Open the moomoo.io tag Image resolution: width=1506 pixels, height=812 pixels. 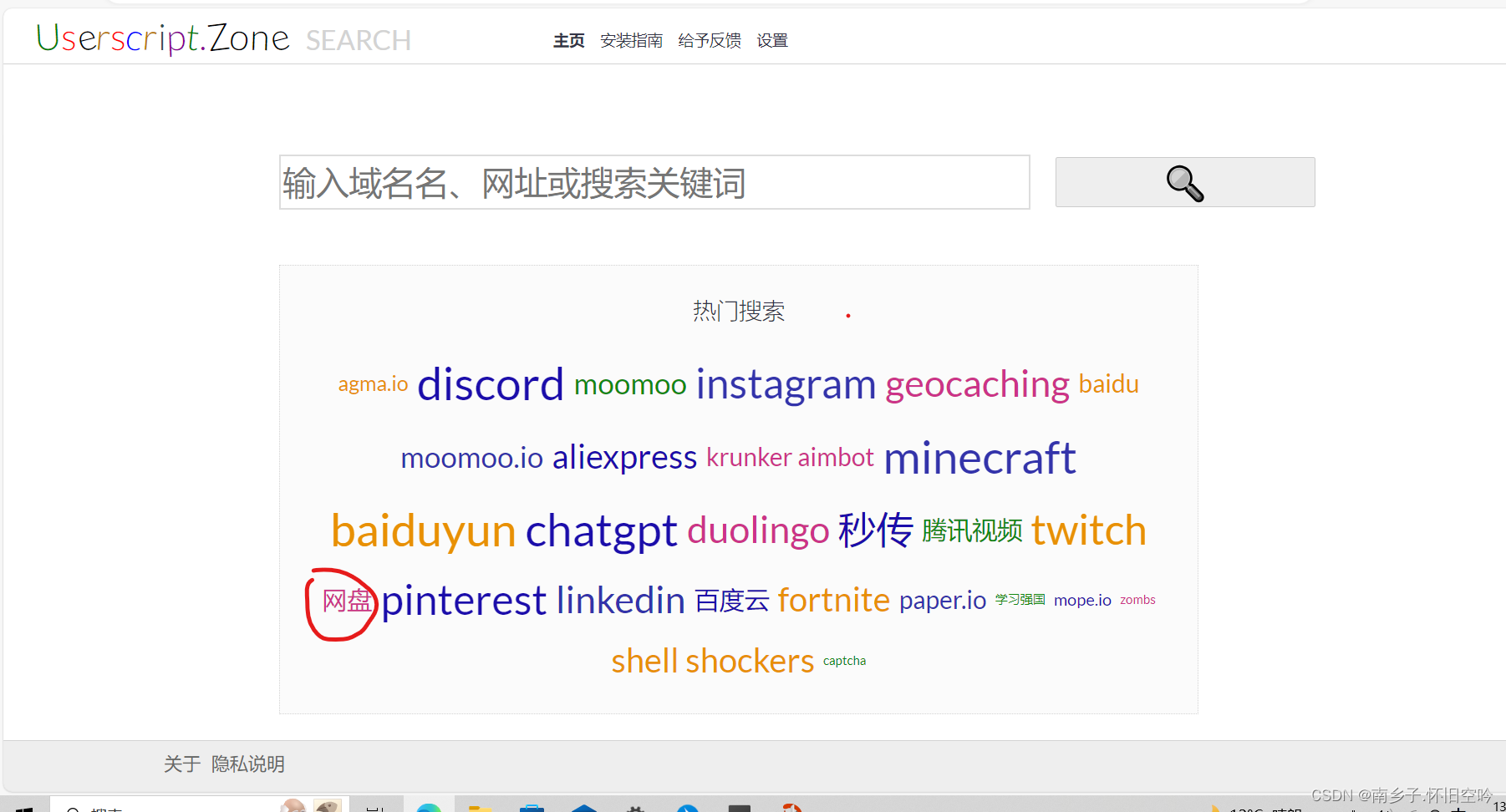point(472,458)
